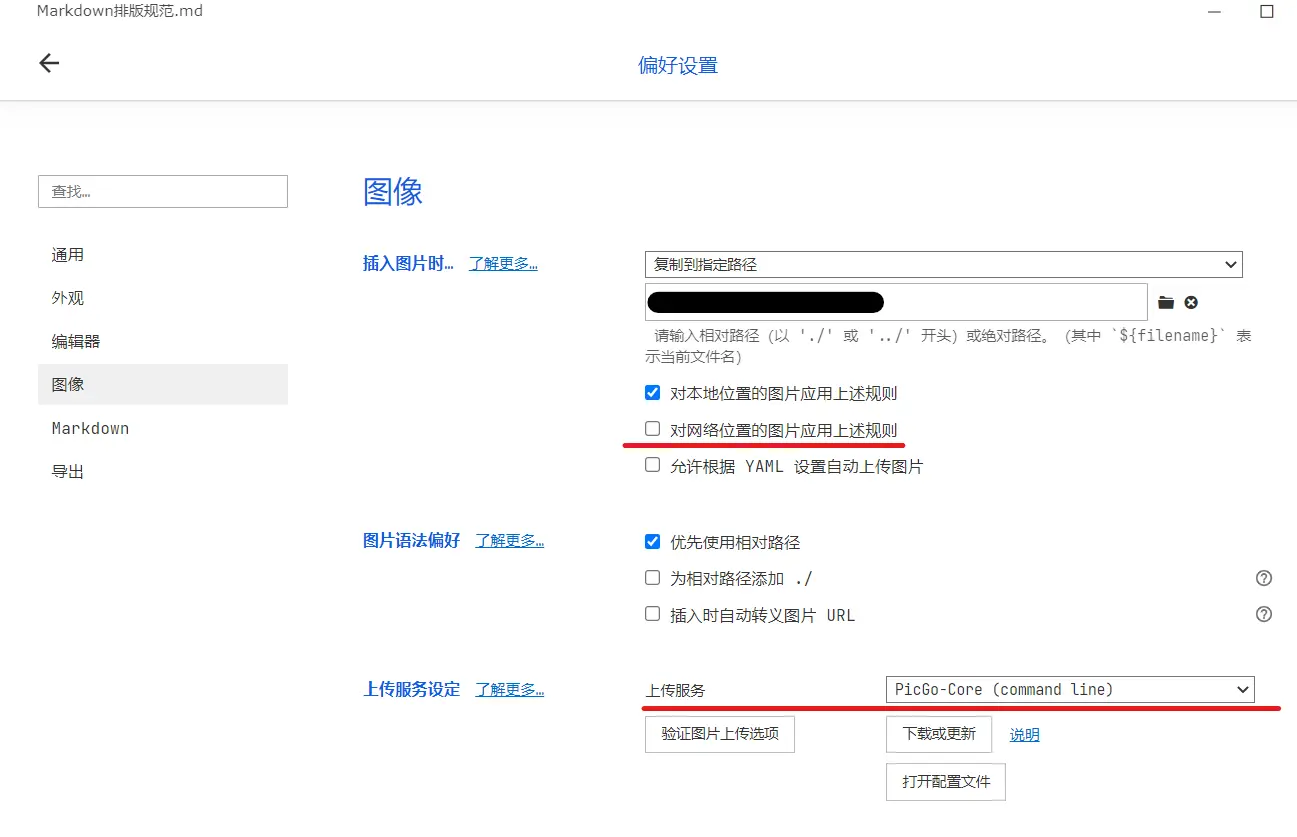Click the 下载或更新 button
Image resolution: width=1297 pixels, height=837 pixels.
pos(939,734)
